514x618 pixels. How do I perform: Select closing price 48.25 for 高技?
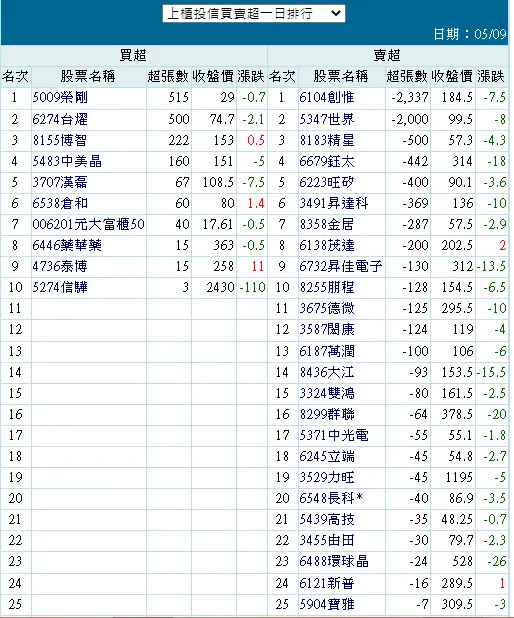pyautogui.click(x=457, y=519)
